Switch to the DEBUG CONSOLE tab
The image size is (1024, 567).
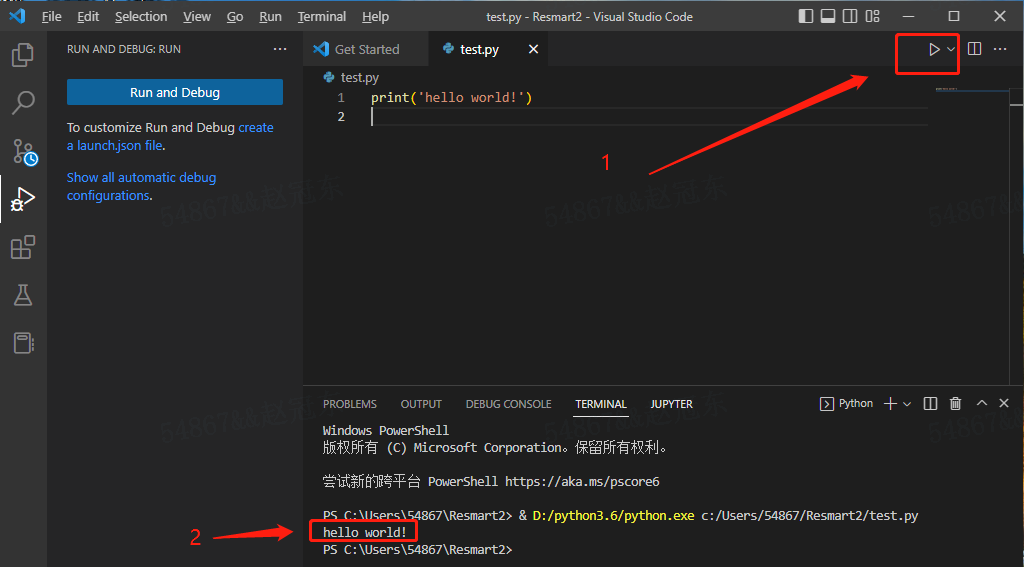coord(509,404)
